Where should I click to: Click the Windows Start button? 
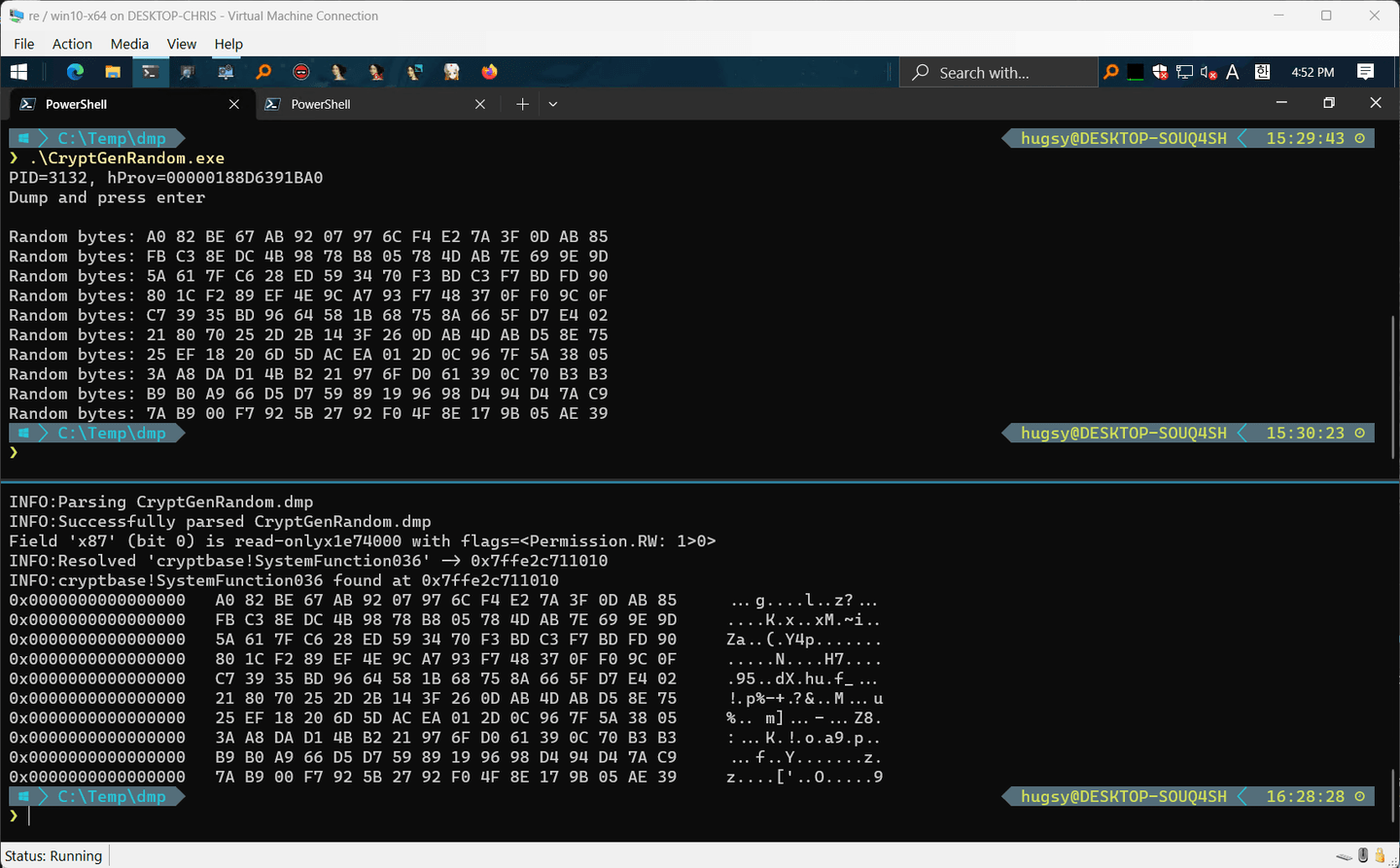pos(19,72)
